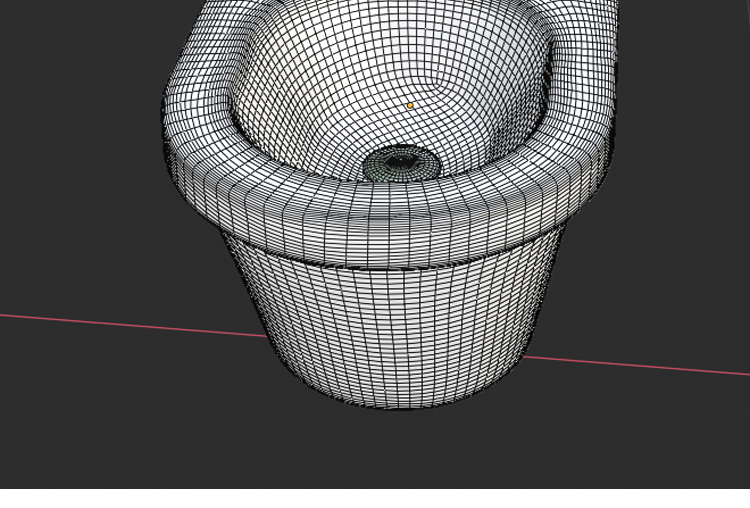Click empty viewport background right of model

pos(680,200)
